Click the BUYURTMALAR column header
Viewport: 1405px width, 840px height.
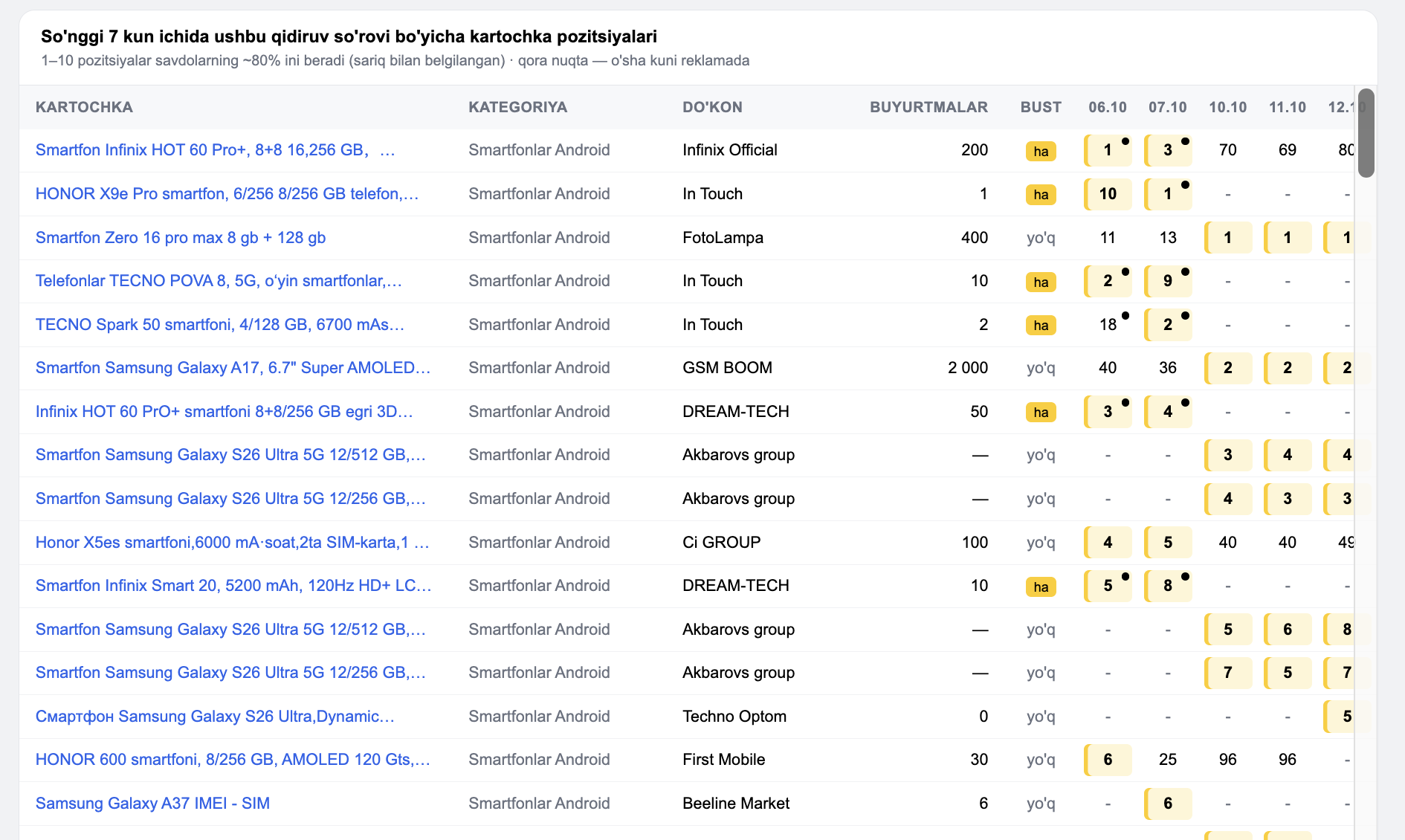[x=928, y=107]
